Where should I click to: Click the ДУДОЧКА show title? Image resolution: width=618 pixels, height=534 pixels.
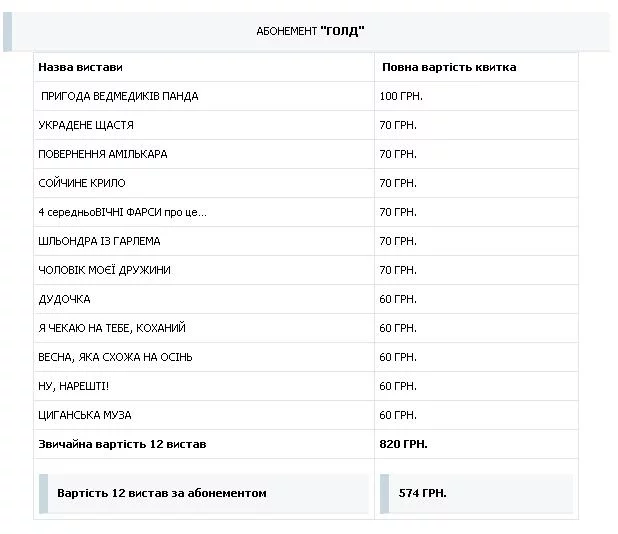(64, 299)
